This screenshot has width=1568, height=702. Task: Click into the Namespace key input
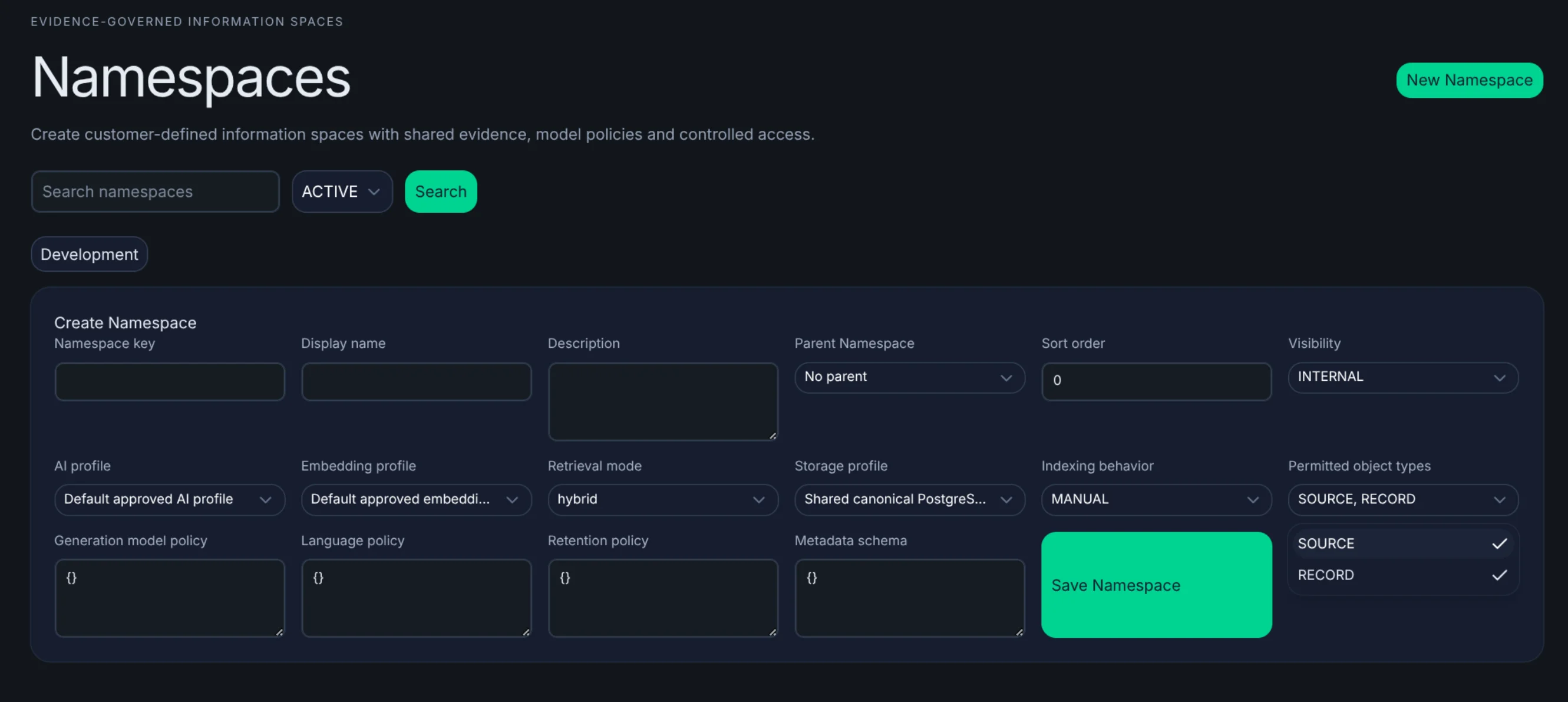169,381
